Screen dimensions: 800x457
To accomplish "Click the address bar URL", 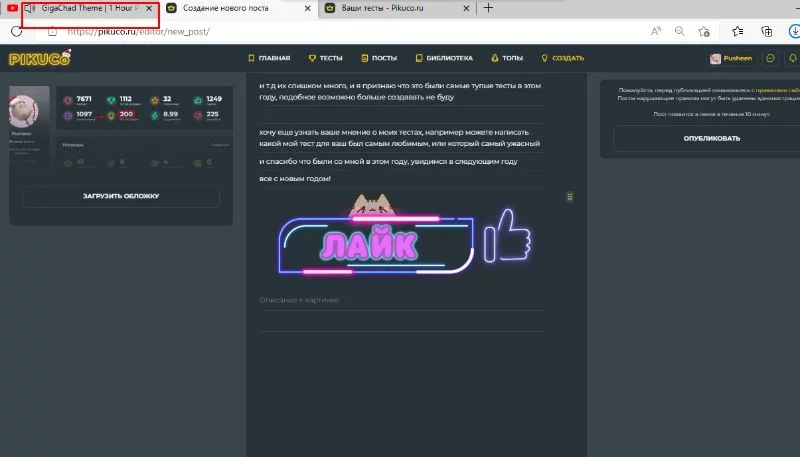I will tap(138, 31).
